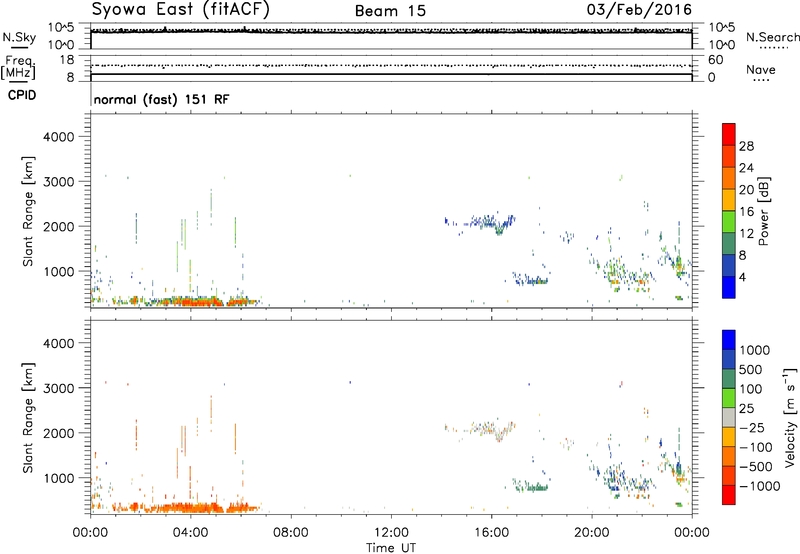Screen dimensions: 800x554
Task: Pick the yellow-orange 16–20 dB power swatch
Action: [x=729, y=199]
